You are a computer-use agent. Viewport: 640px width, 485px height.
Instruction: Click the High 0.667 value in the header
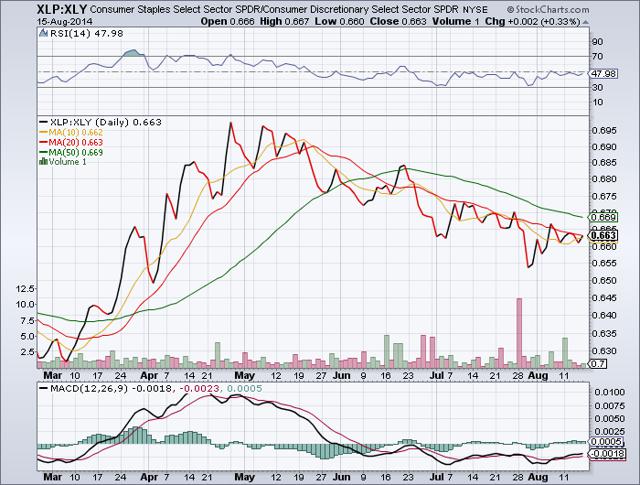point(284,21)
